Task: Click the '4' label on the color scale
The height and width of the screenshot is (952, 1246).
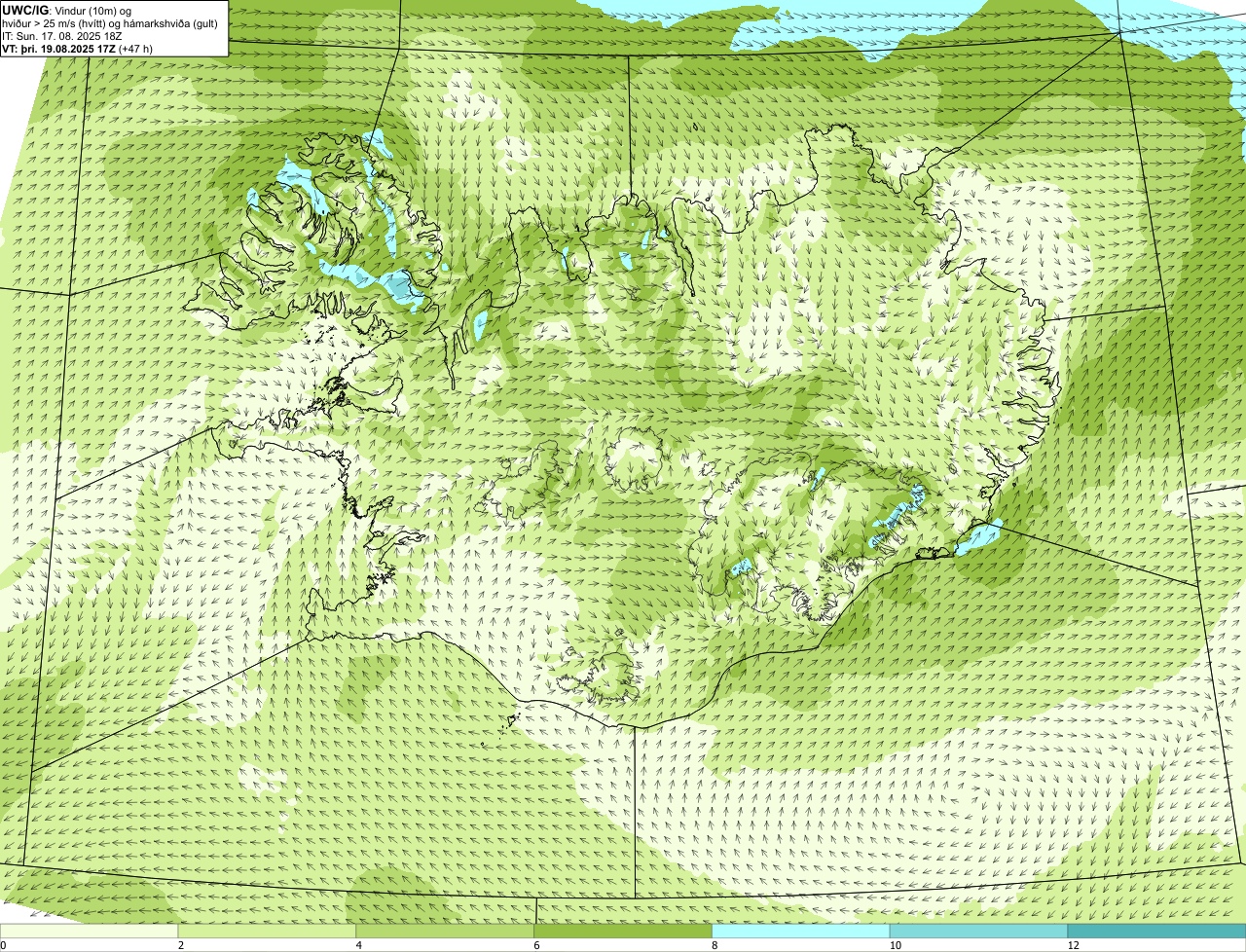Action: (359, 945)
